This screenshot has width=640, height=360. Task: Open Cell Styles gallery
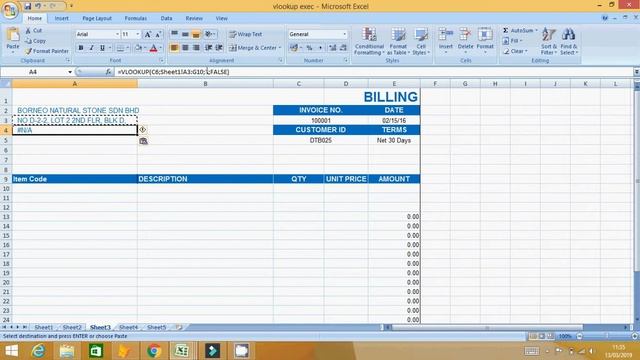tap(420, 41)
